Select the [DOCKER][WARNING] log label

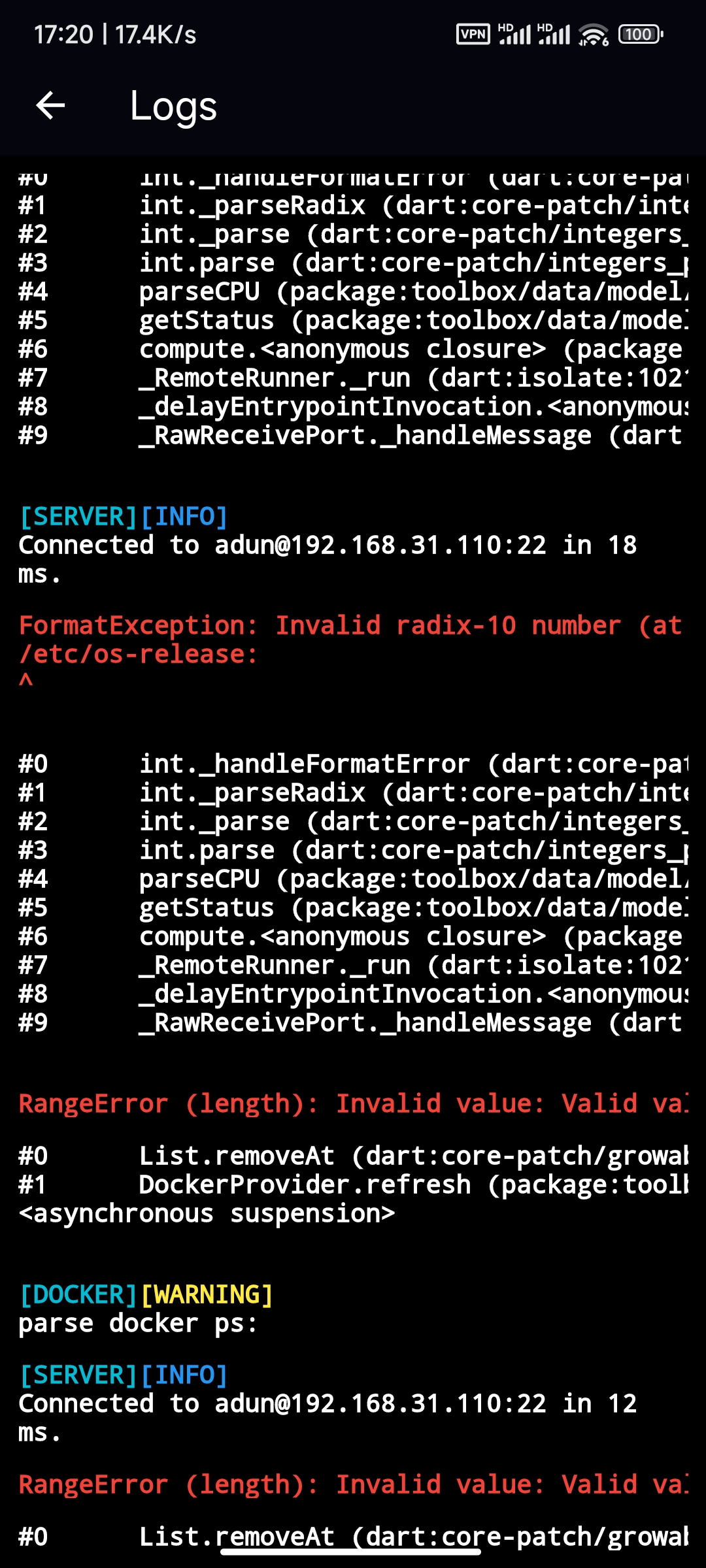click(x=145, y=1292)
